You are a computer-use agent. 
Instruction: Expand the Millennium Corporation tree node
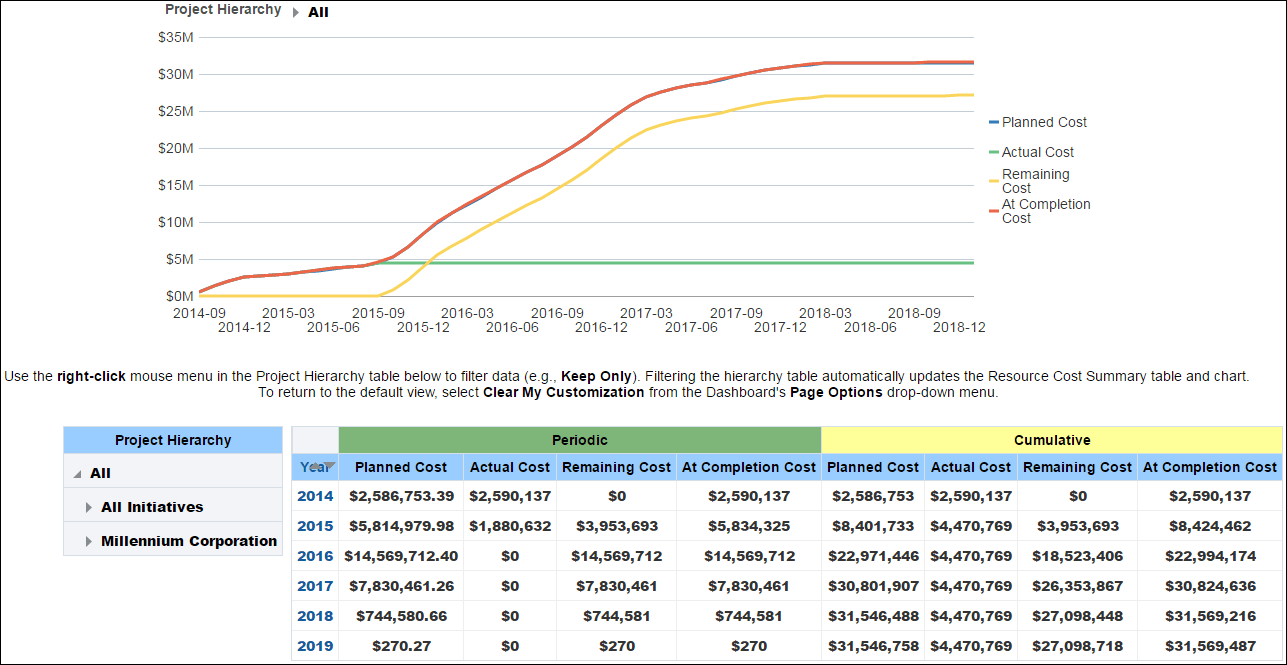click(89, 540)
